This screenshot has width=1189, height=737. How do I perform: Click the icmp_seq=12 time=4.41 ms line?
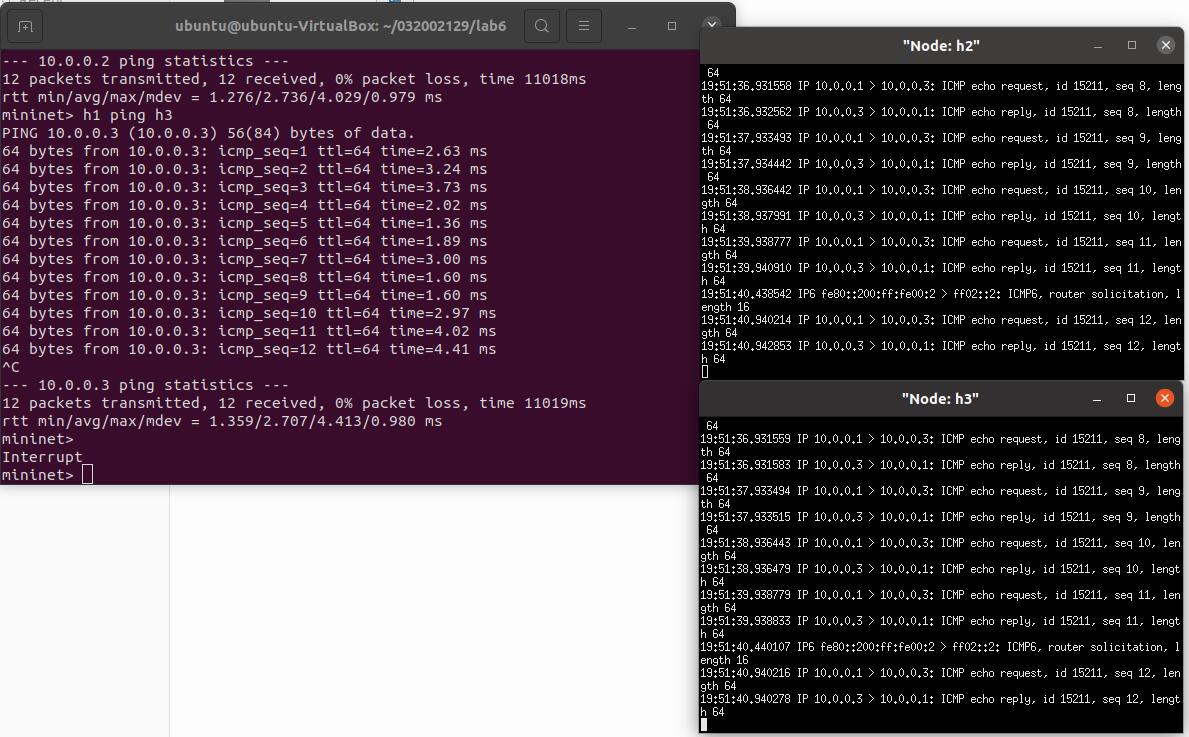point(249,349)
